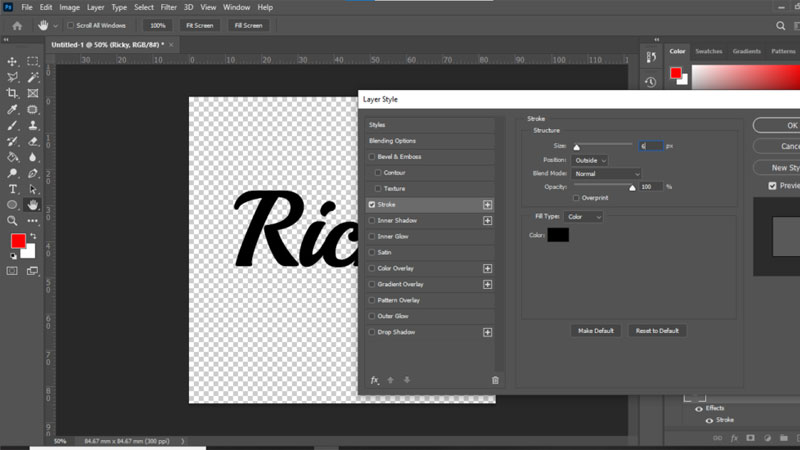The height and width of the screenshot is (450, 800).
Task: Click the stroke Size slider handle
Action: [x=577, y=147]
